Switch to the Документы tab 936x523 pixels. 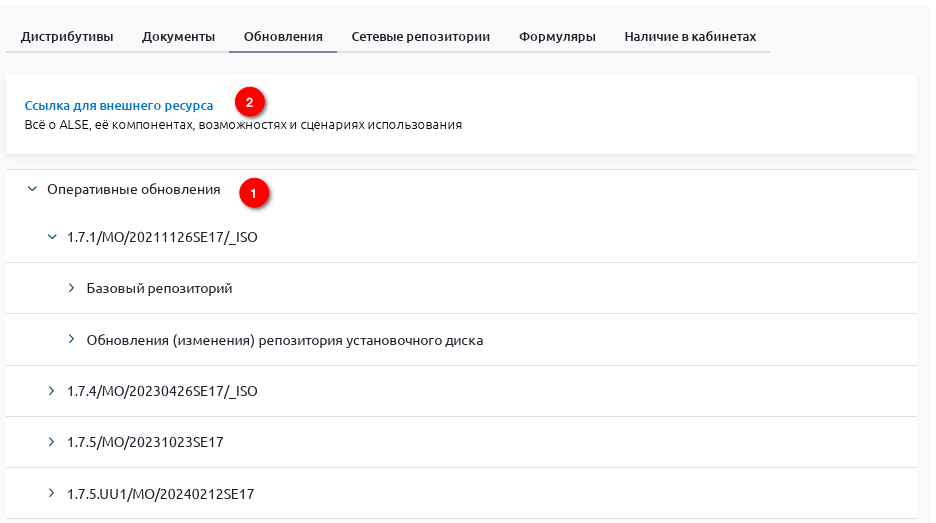(179, 37)
